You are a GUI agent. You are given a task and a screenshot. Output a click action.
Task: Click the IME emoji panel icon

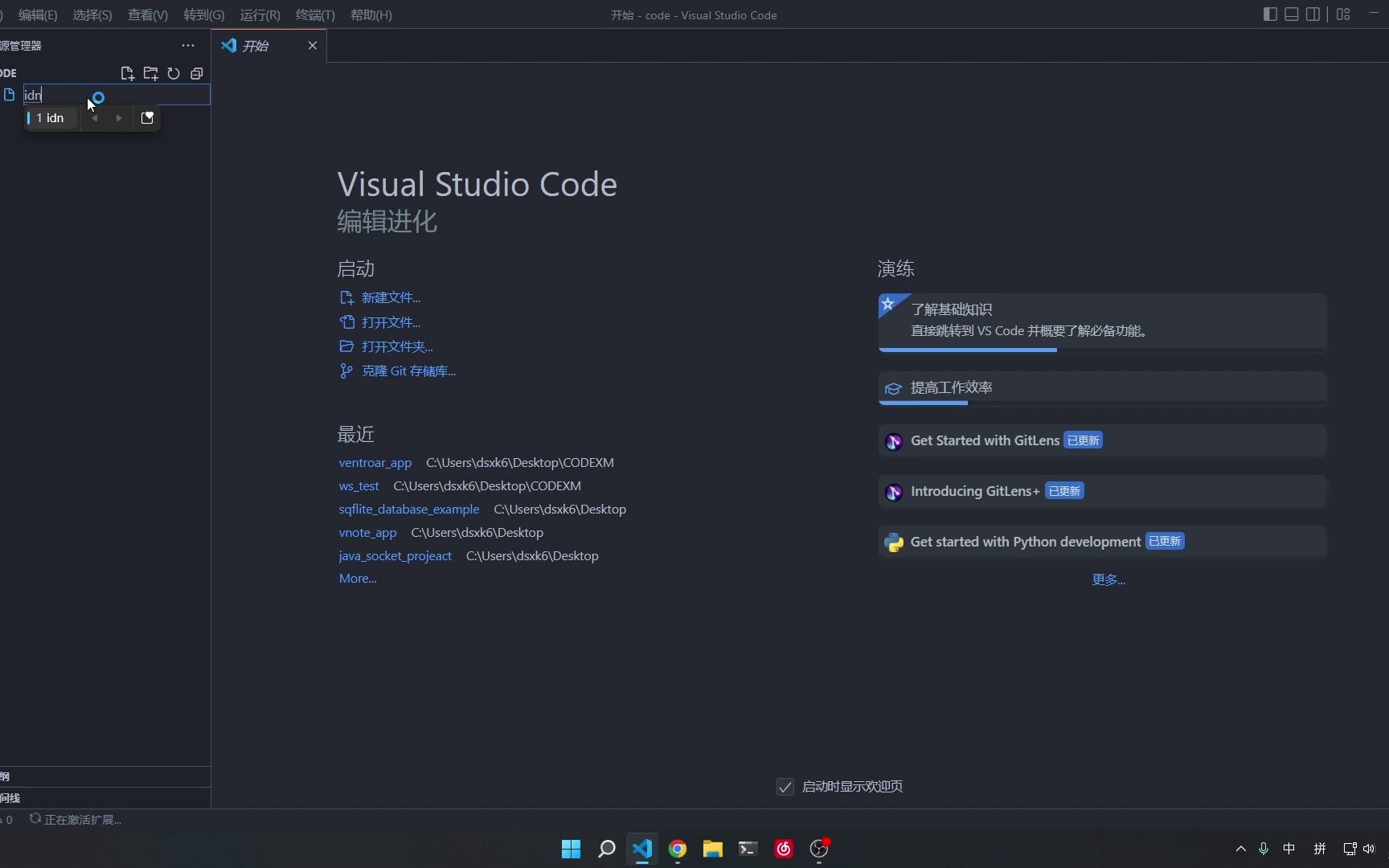point(147,118)
